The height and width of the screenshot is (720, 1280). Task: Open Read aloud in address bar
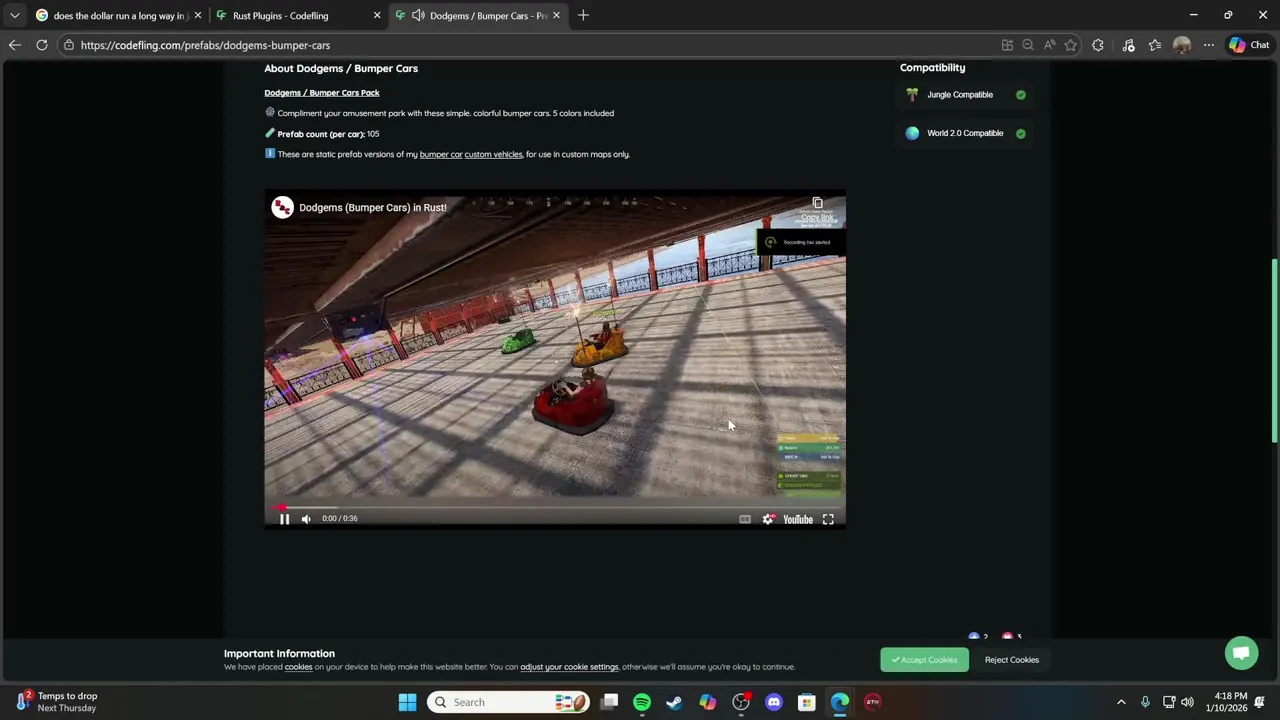1049,45
